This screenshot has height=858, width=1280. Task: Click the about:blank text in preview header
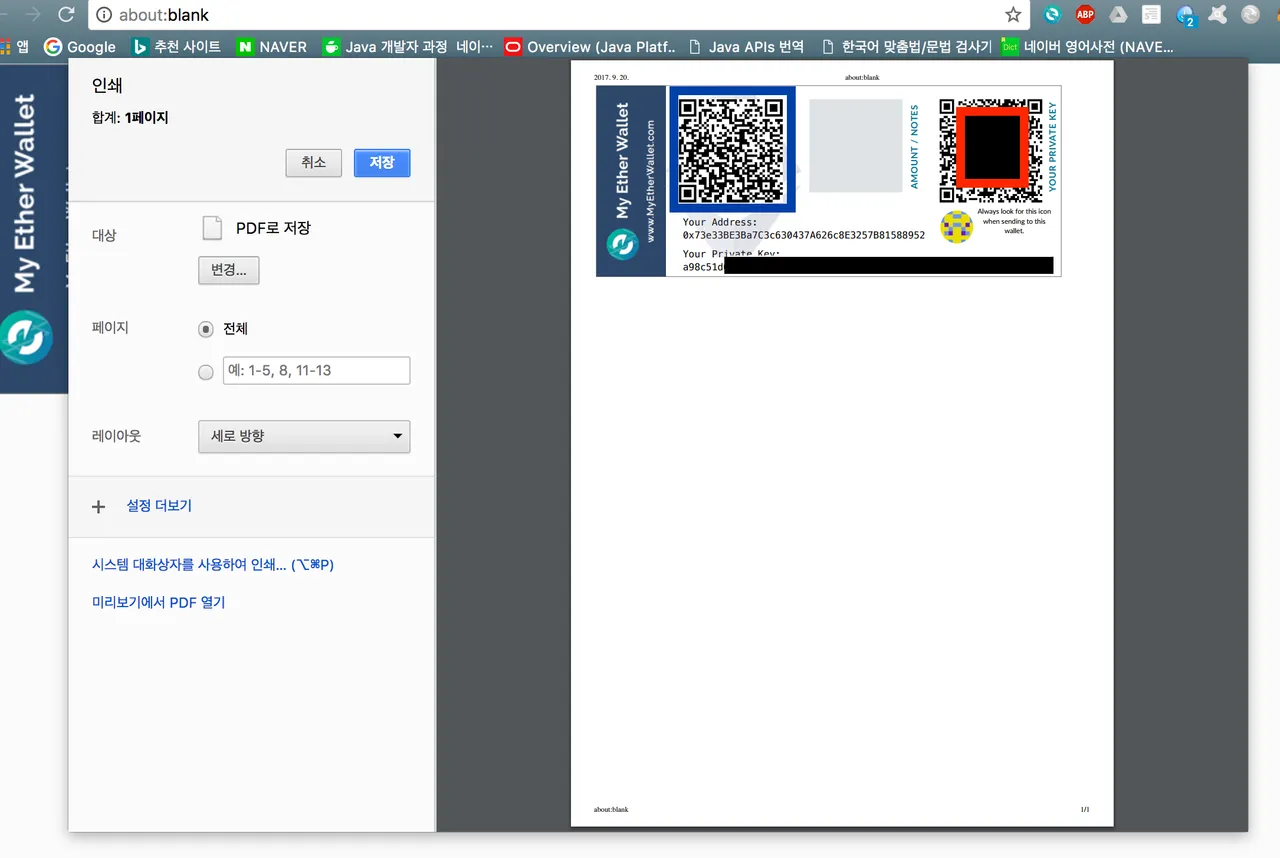coord(862,77)
